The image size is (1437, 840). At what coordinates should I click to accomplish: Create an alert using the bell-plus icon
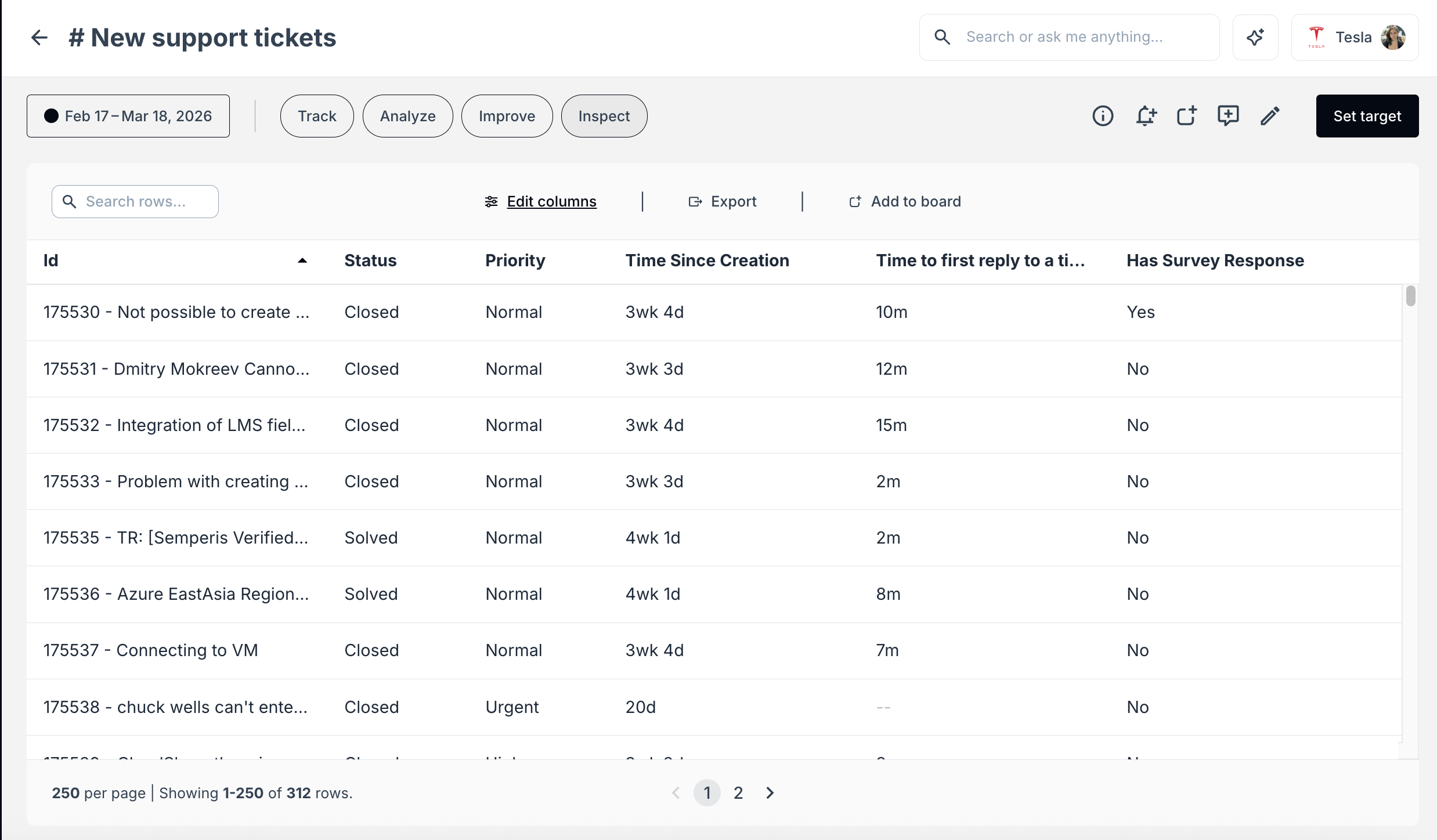tap(1146, 116)
